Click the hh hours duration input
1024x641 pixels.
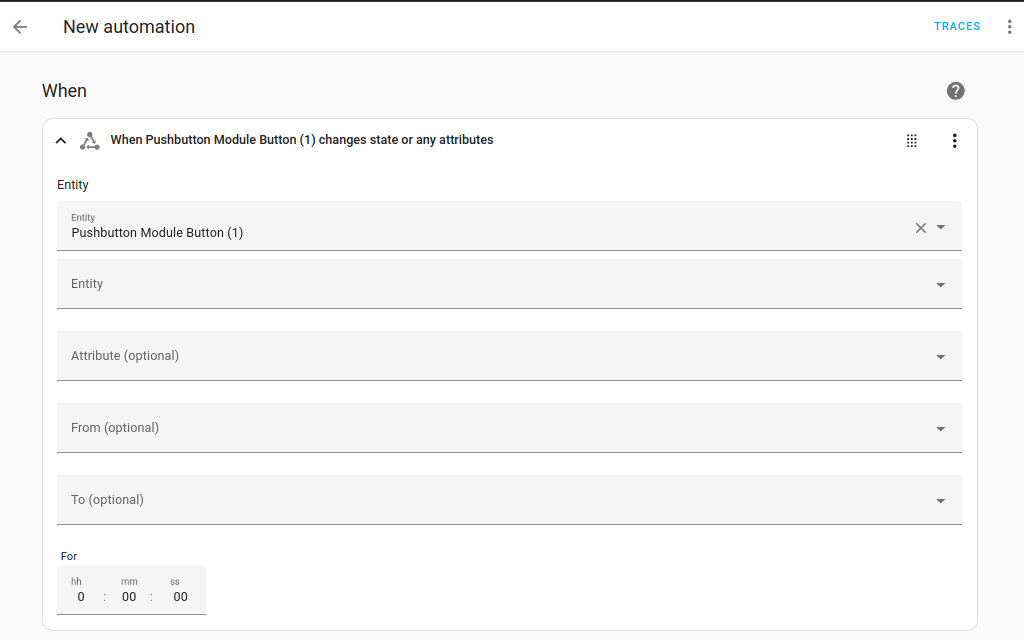click(x=80, y=596)
